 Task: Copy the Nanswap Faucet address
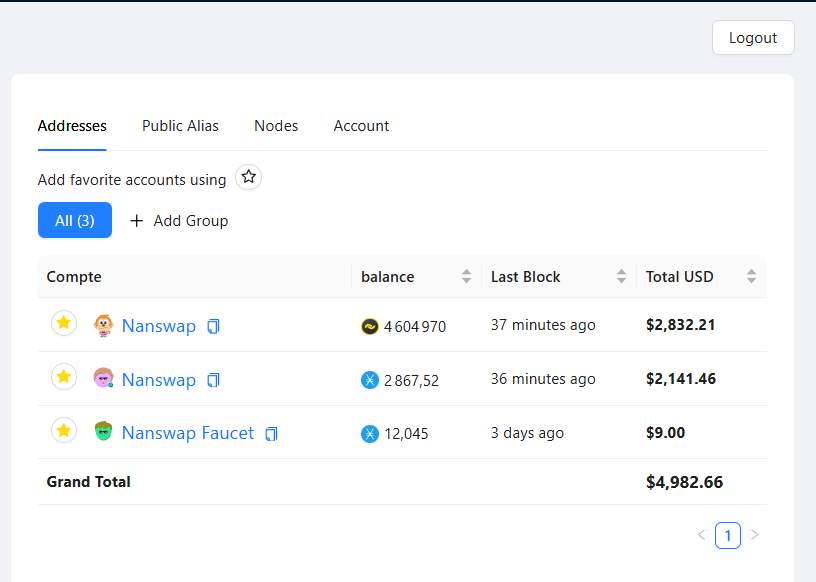(271, 432)
